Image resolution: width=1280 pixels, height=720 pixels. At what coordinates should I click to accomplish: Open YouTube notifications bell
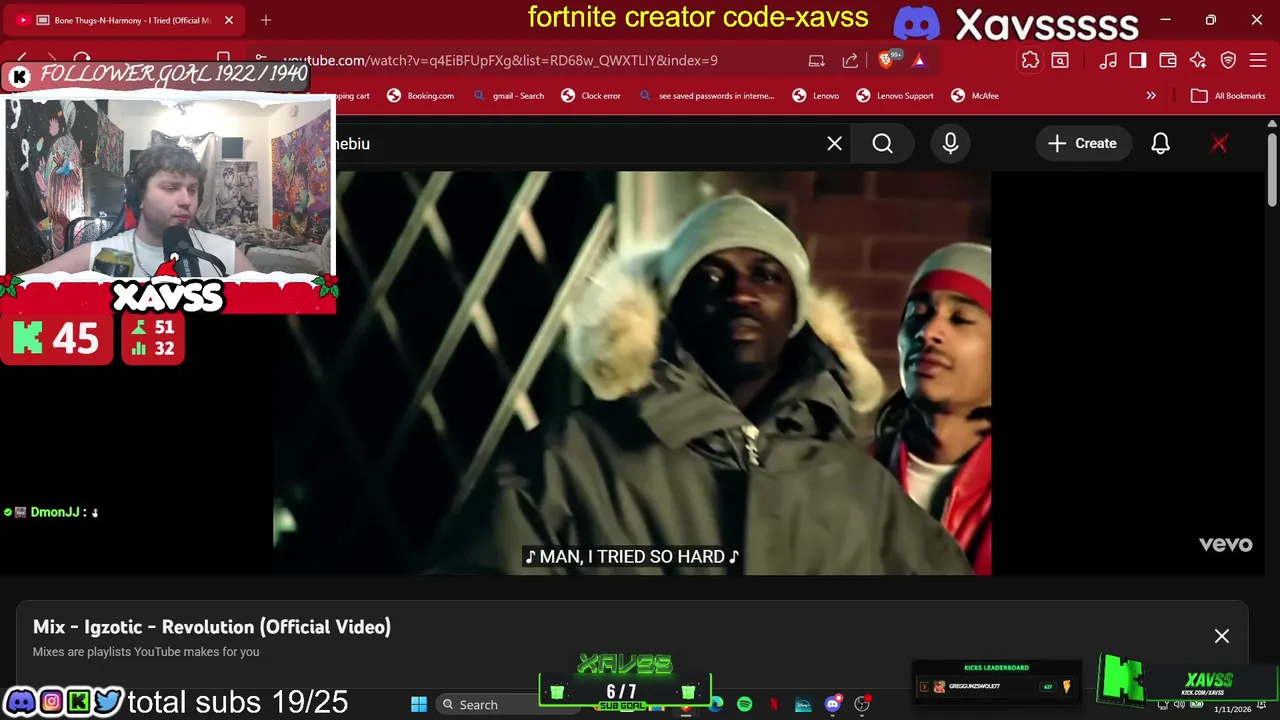point(1160,144)
